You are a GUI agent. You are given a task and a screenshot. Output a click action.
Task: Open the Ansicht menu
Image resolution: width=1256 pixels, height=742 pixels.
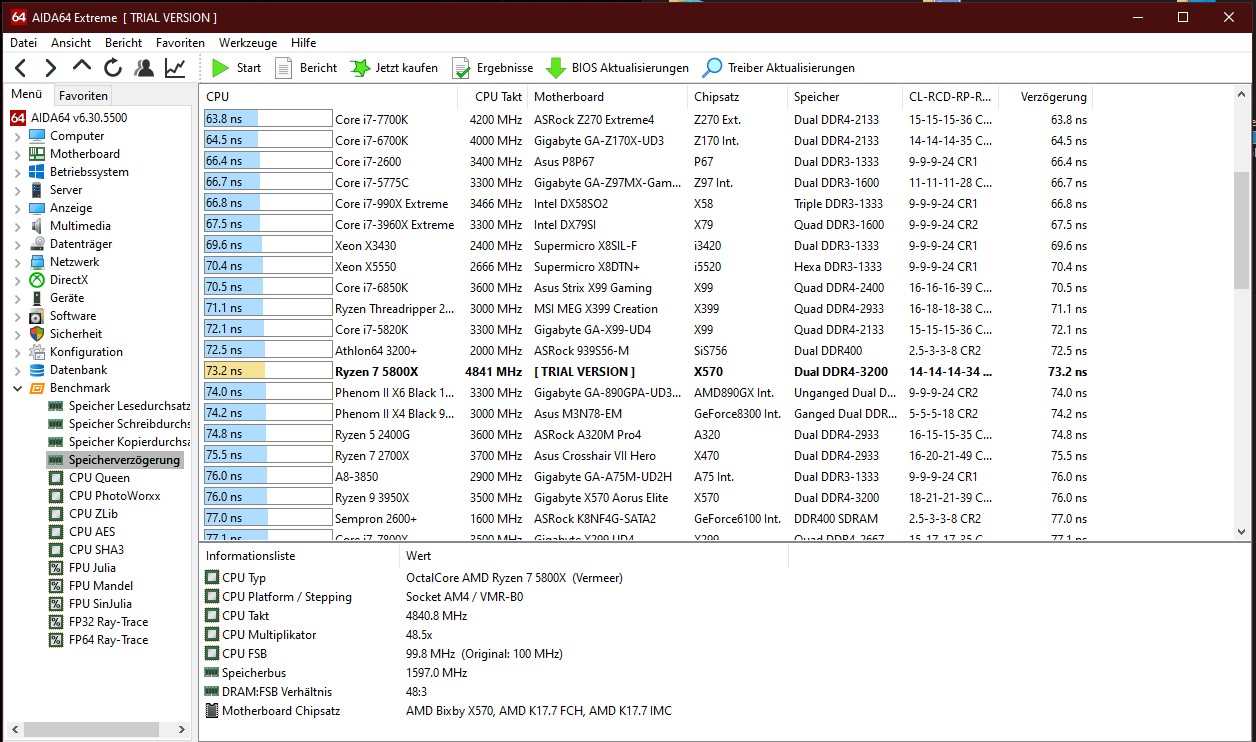[71, 43]
